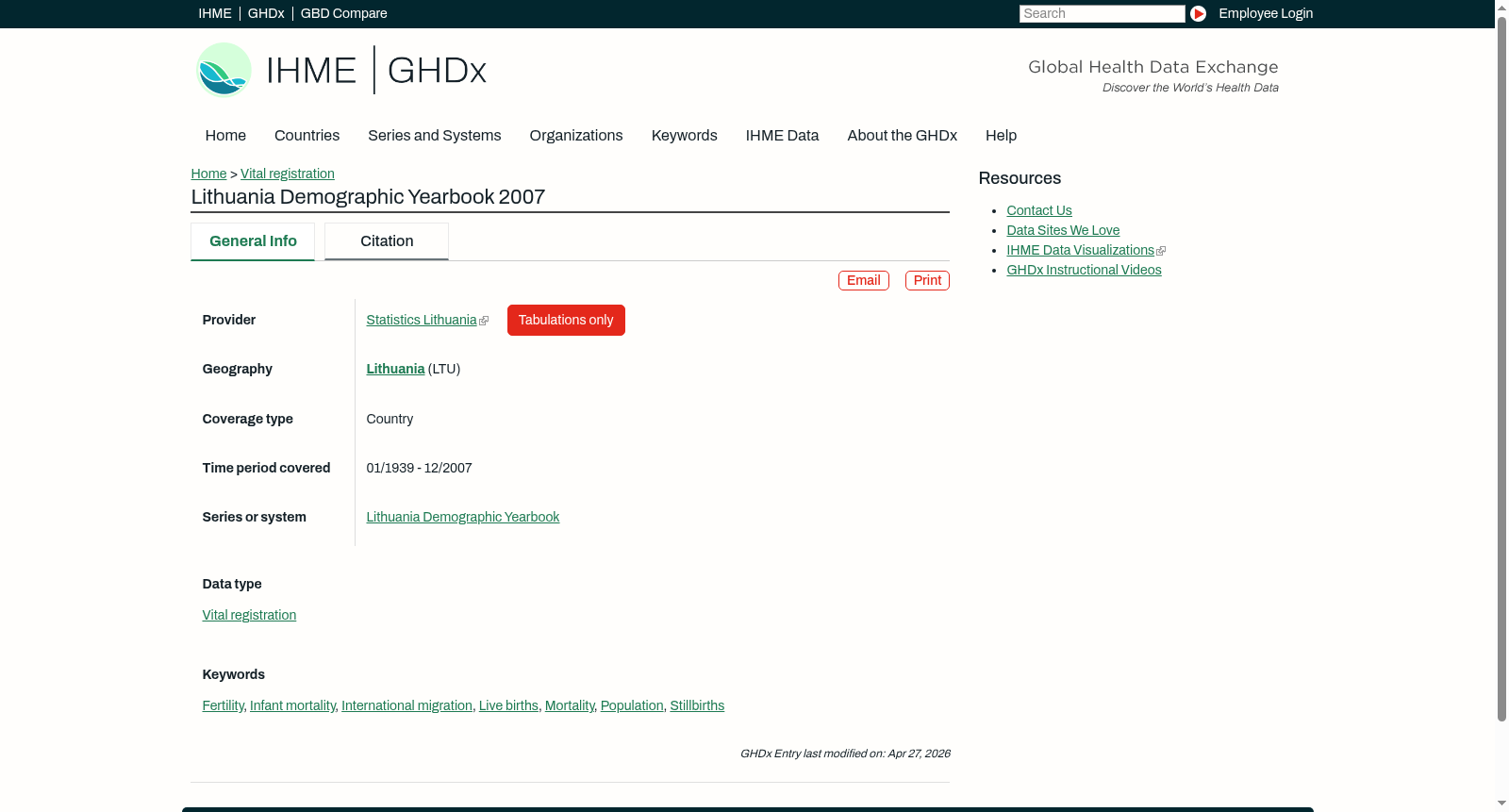Click the Email button

(864, 280)
